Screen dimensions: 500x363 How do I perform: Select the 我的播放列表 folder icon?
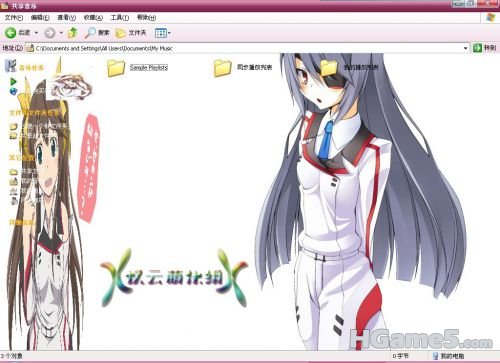point(329,67)
